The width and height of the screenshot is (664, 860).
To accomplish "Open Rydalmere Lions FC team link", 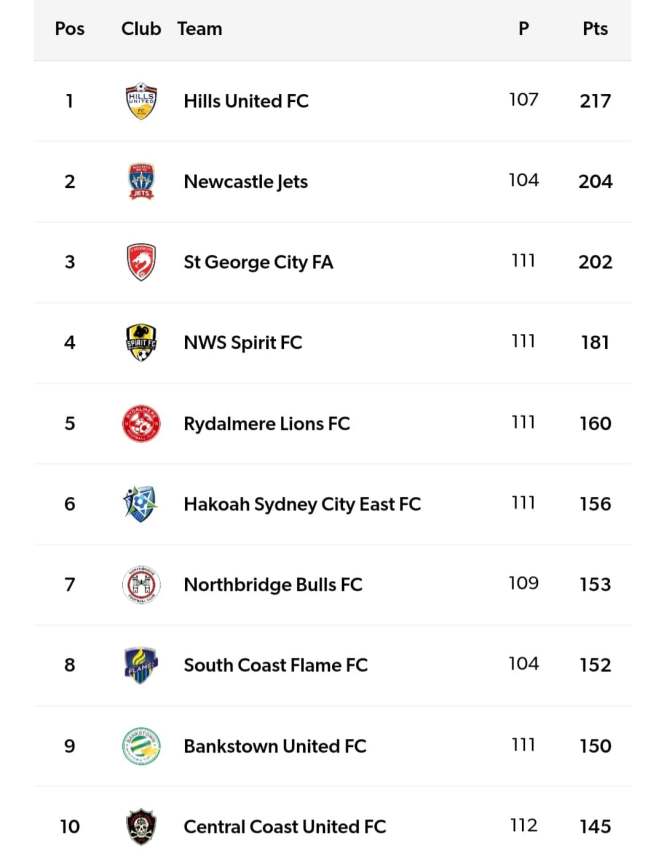I will [267, 424].
